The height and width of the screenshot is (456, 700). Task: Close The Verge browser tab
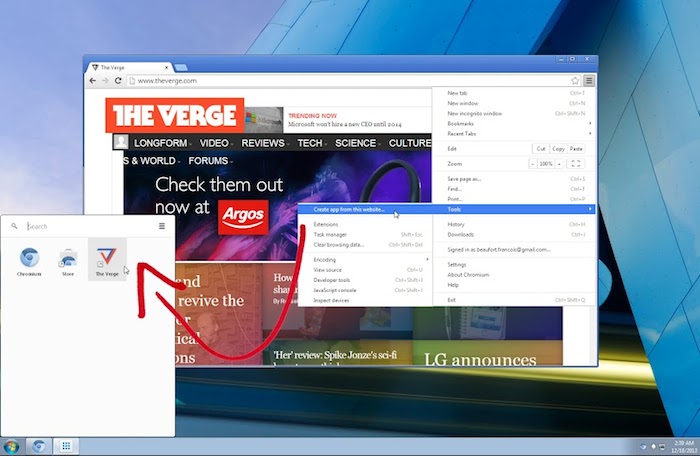point(167,67)
